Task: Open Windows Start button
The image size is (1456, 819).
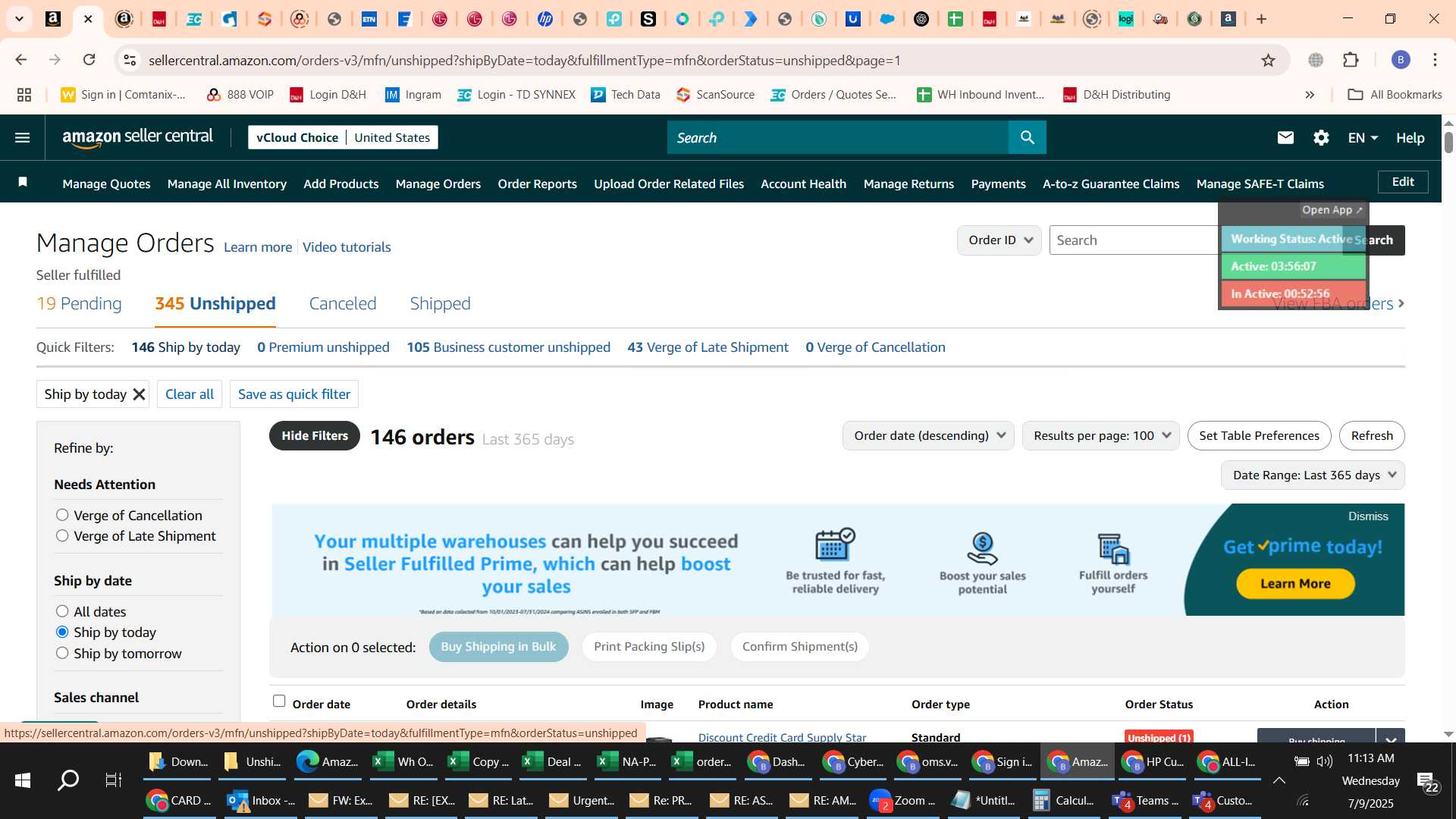Action: click(23, 780)
